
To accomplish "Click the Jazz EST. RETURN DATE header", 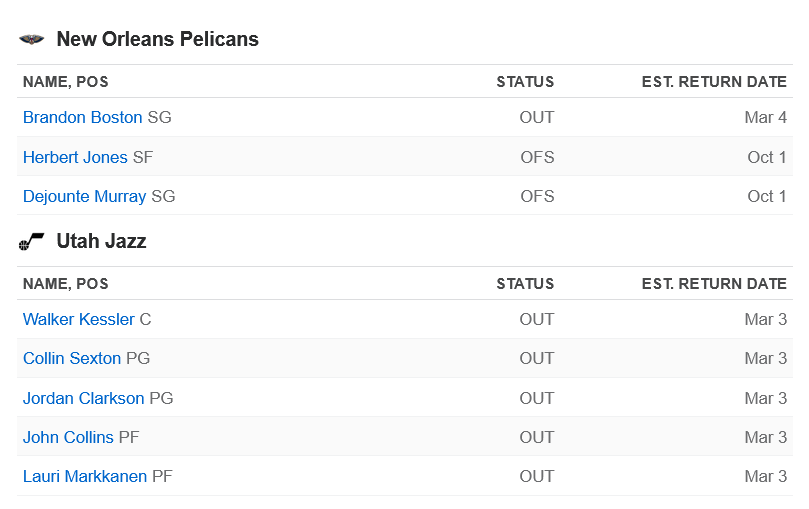I will point(714,284).
